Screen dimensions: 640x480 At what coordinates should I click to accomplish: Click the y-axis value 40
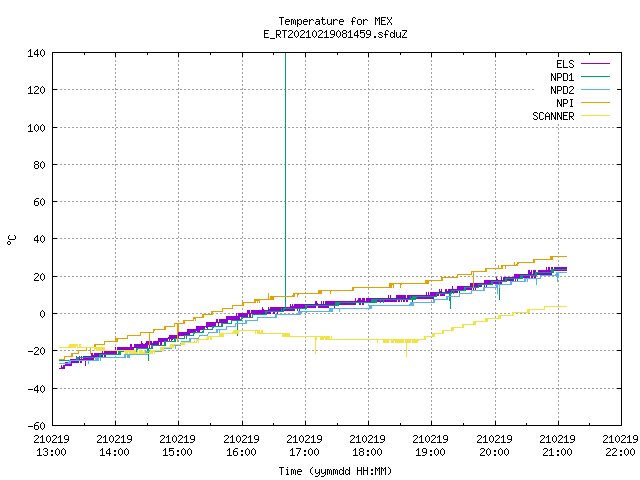click(39, 239)
